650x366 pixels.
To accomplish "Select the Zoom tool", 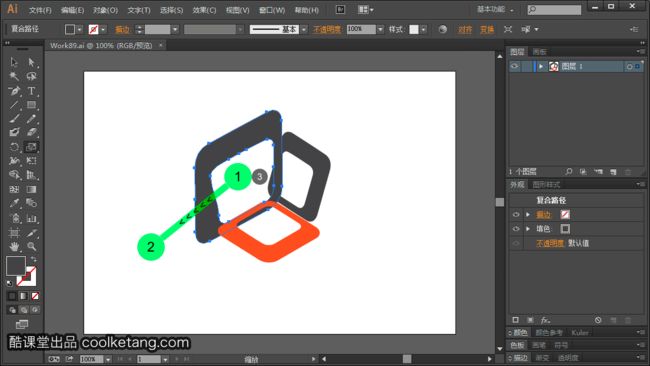I will pos(31,247).
